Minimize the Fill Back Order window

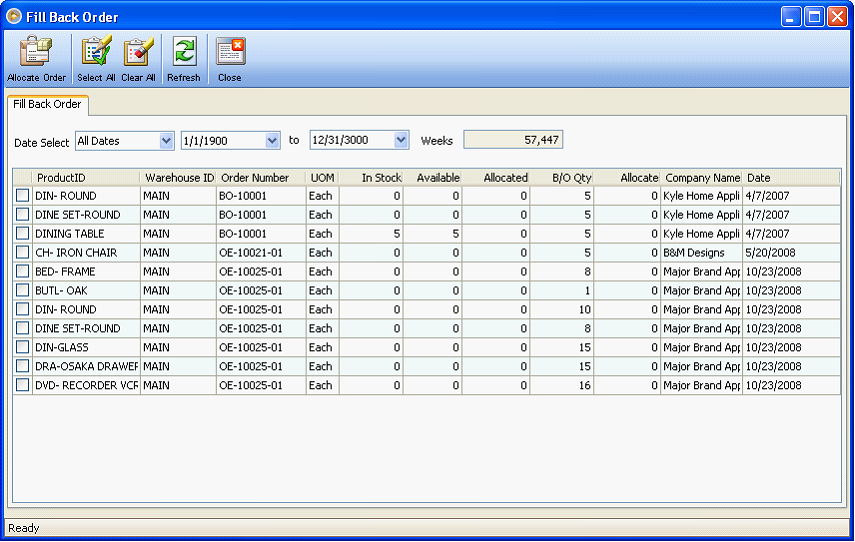[791, 17]
